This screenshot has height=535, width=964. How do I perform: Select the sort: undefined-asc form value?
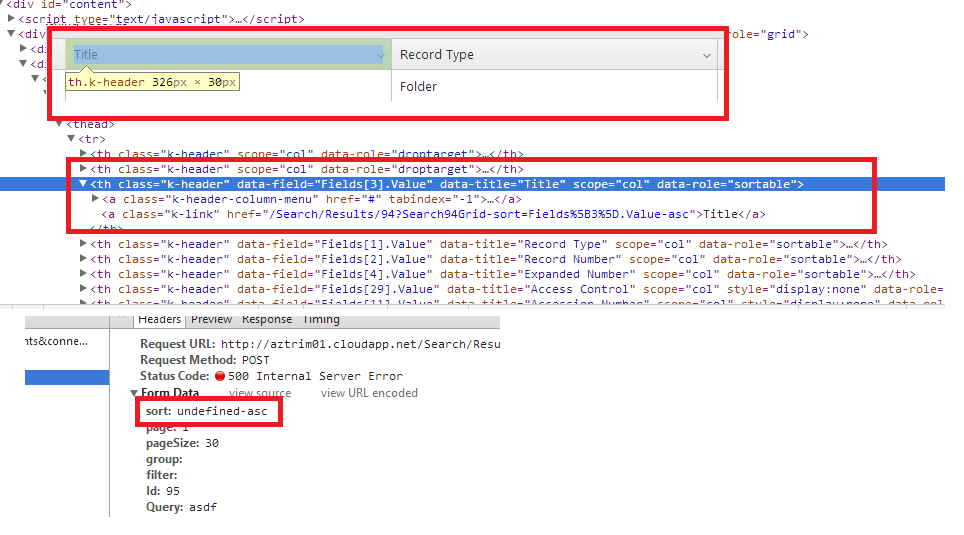click(x=207, y=411)
